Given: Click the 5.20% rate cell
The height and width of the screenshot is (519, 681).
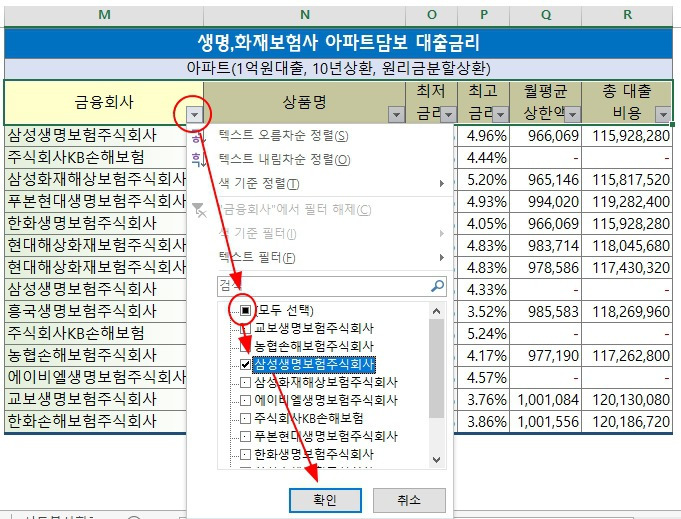Looking at the screenshot, I should (483, 179).
